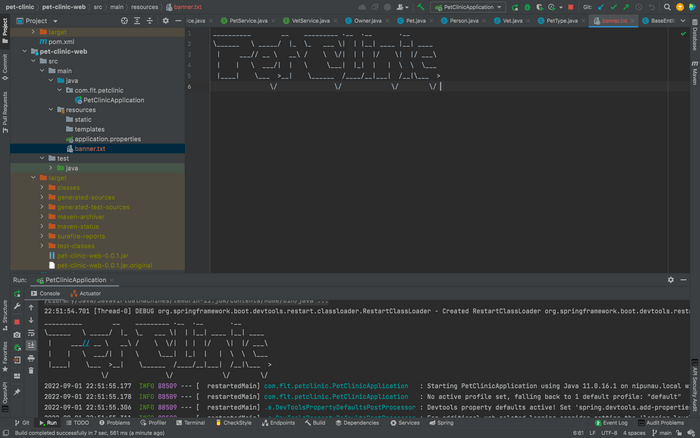This screenshot has width=700, height=438.
Task: Rollback changes with the undo arrow icon
Action: click(652, 7)
